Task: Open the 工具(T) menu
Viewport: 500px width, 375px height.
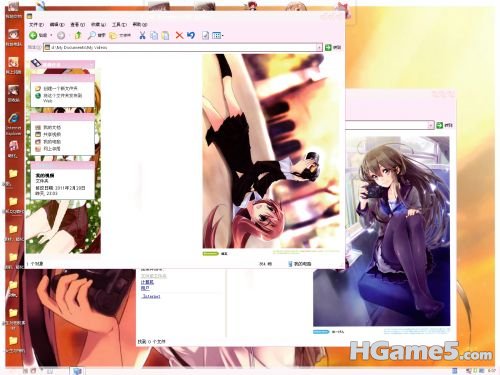Action: 119,24
